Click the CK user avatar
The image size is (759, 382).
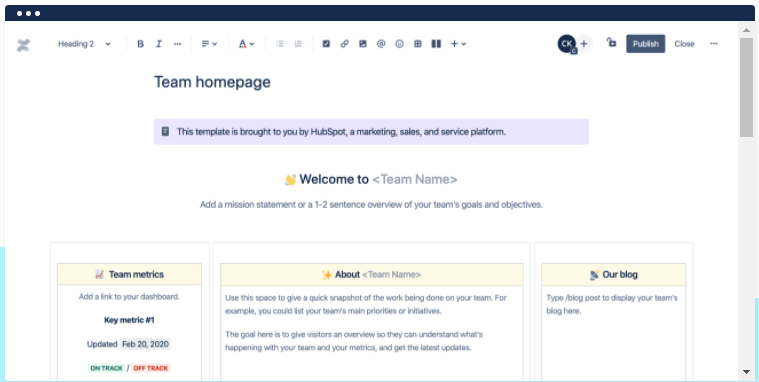pos(566,44)
